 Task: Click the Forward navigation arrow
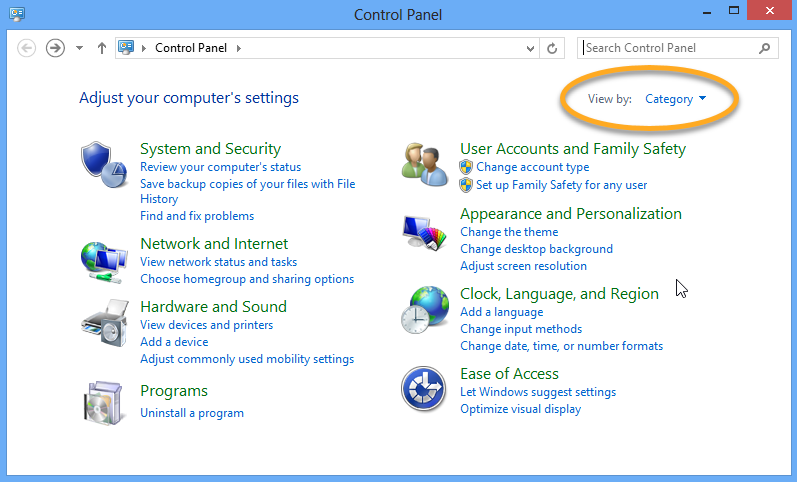55,48
